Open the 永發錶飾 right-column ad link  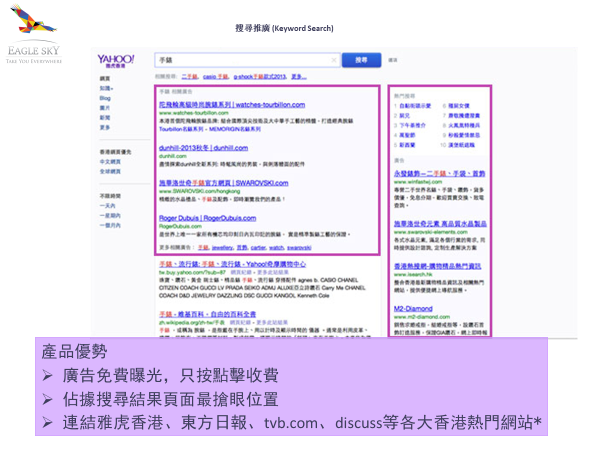pos(440,174)
